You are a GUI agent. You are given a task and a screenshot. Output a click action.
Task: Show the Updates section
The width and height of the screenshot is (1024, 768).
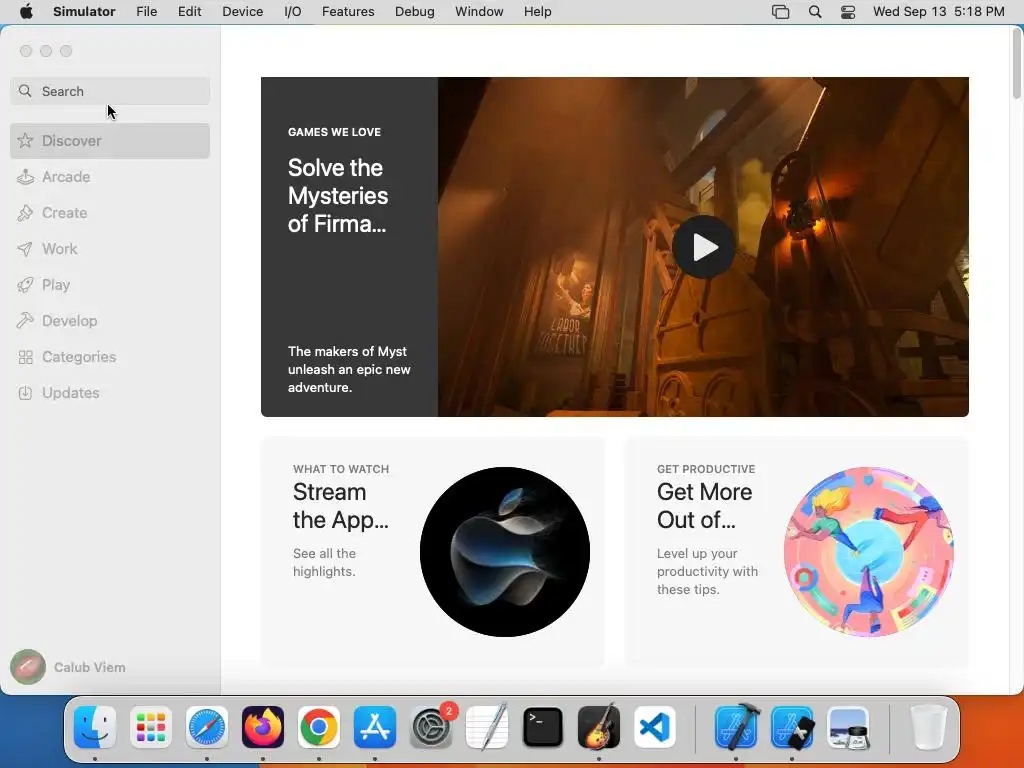[x=110, y=392]
